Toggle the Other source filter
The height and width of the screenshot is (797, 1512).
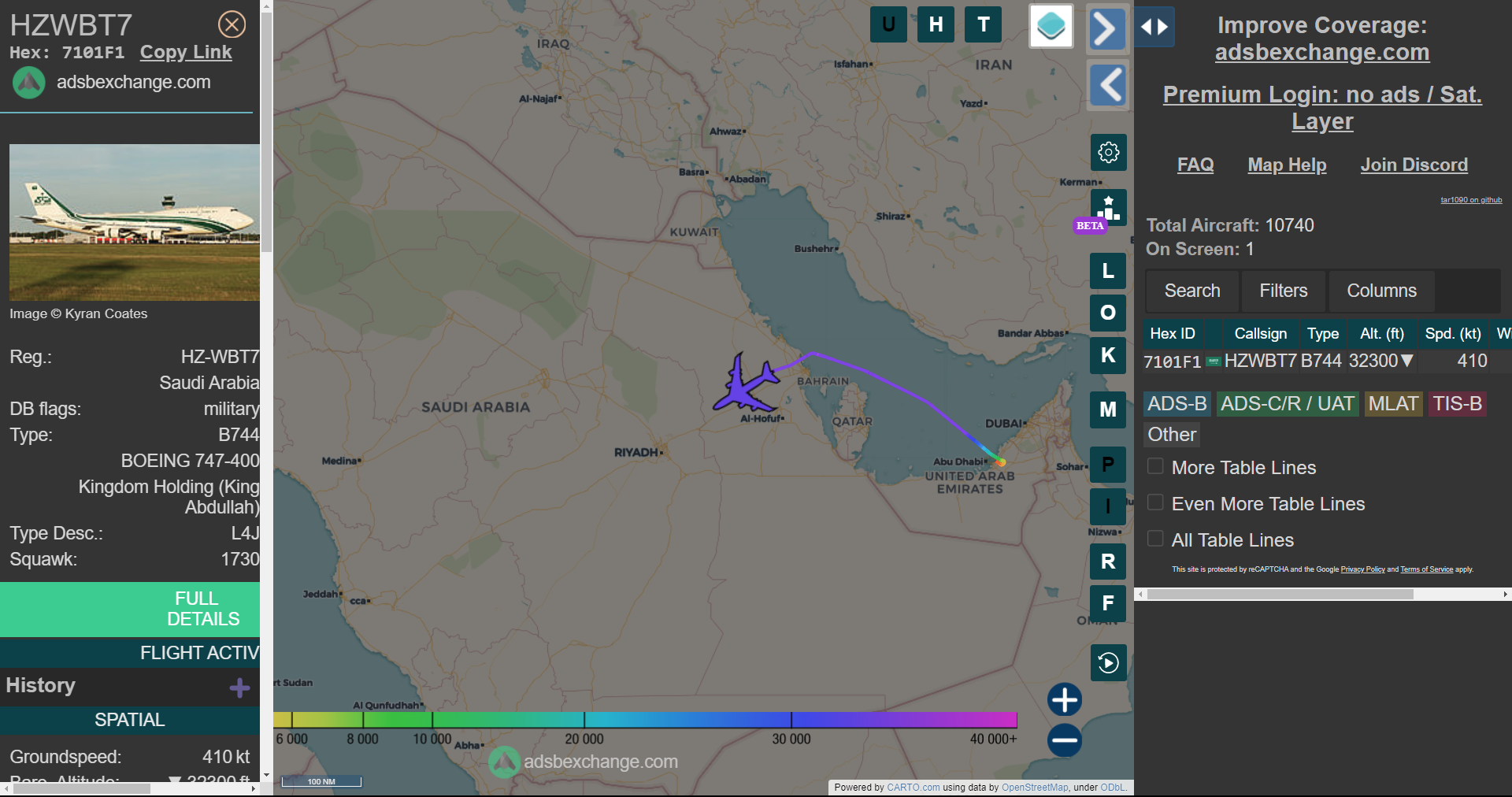point(1172,435)
